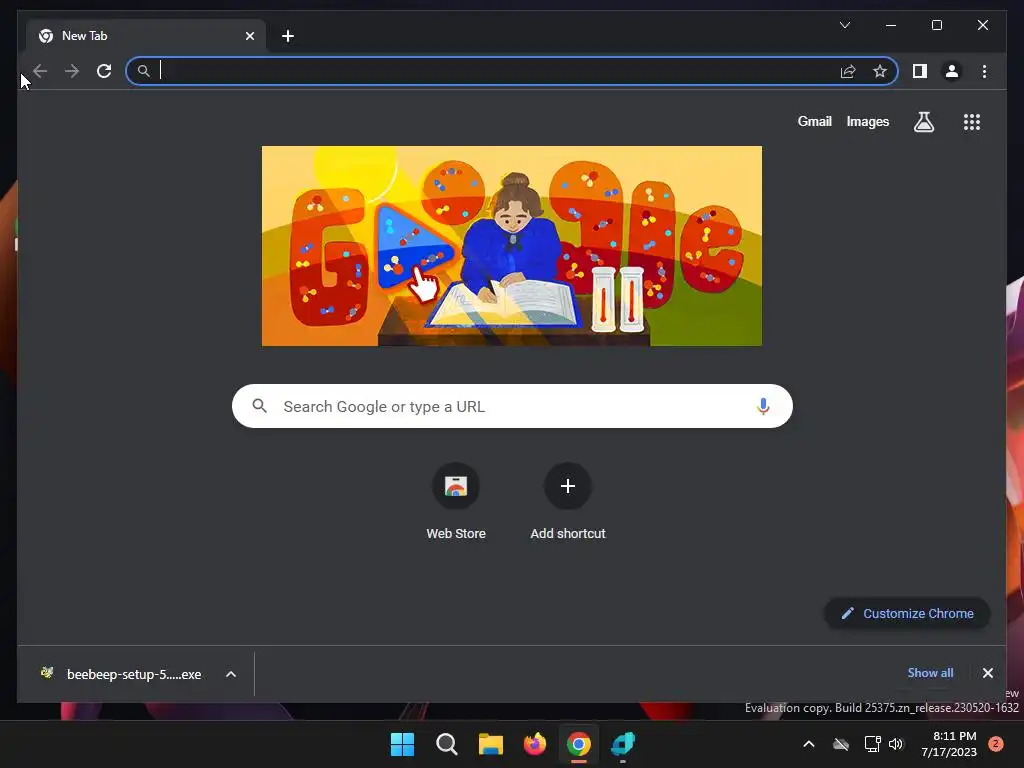
Task: Open Google Images link
Action: point(867,121)
